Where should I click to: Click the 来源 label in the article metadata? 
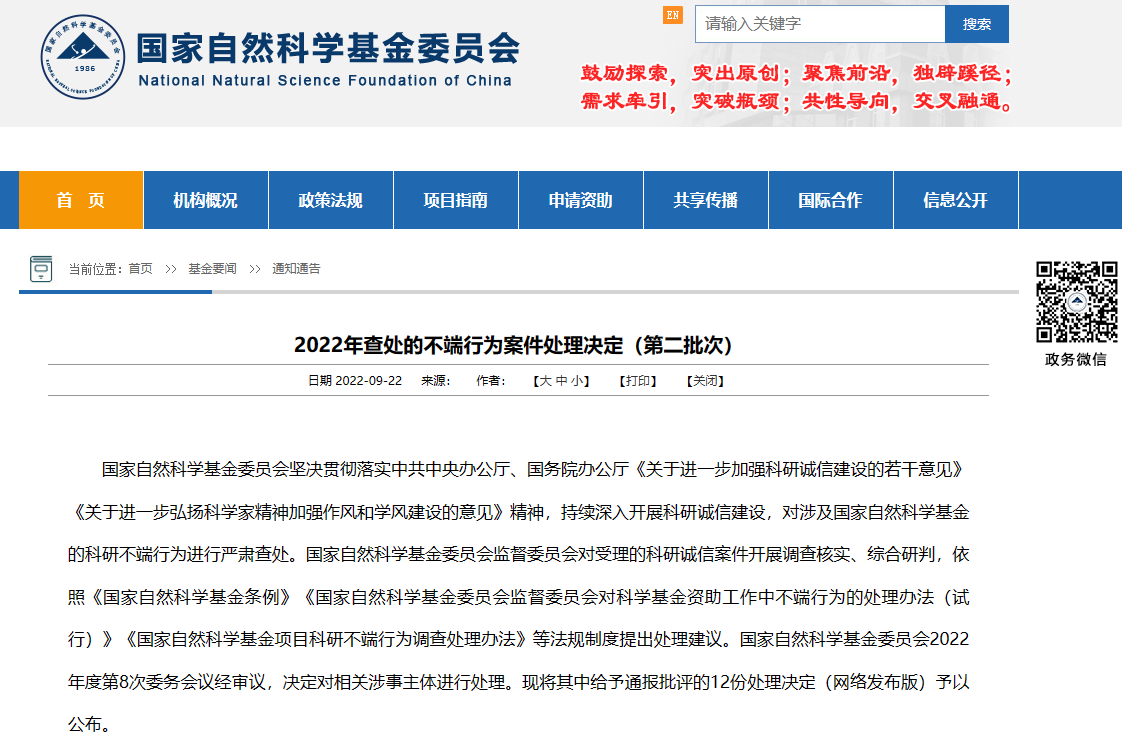(x=436, y=381)
